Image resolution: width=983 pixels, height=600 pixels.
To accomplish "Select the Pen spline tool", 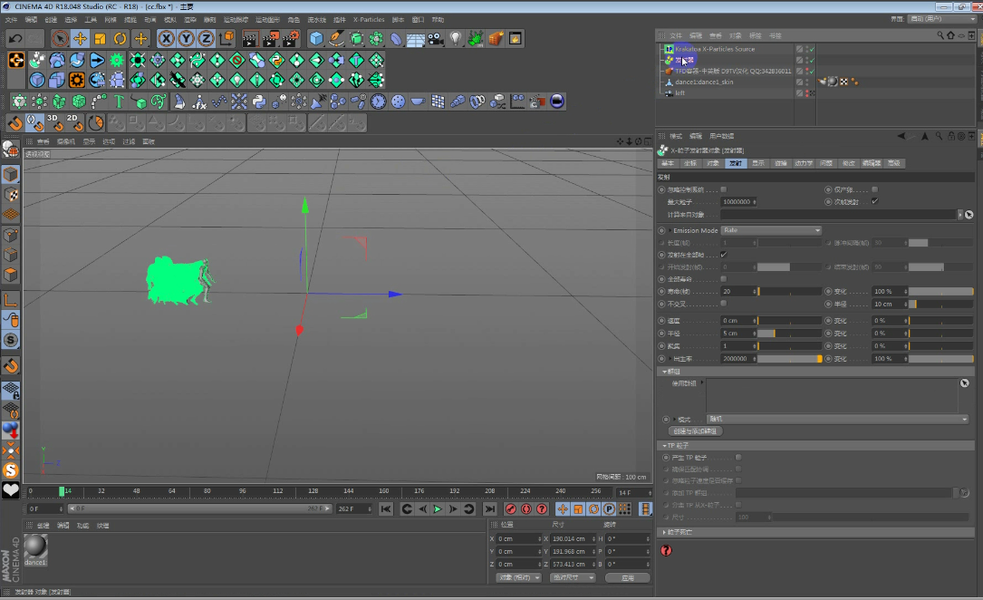I will [x=337, y=39].
